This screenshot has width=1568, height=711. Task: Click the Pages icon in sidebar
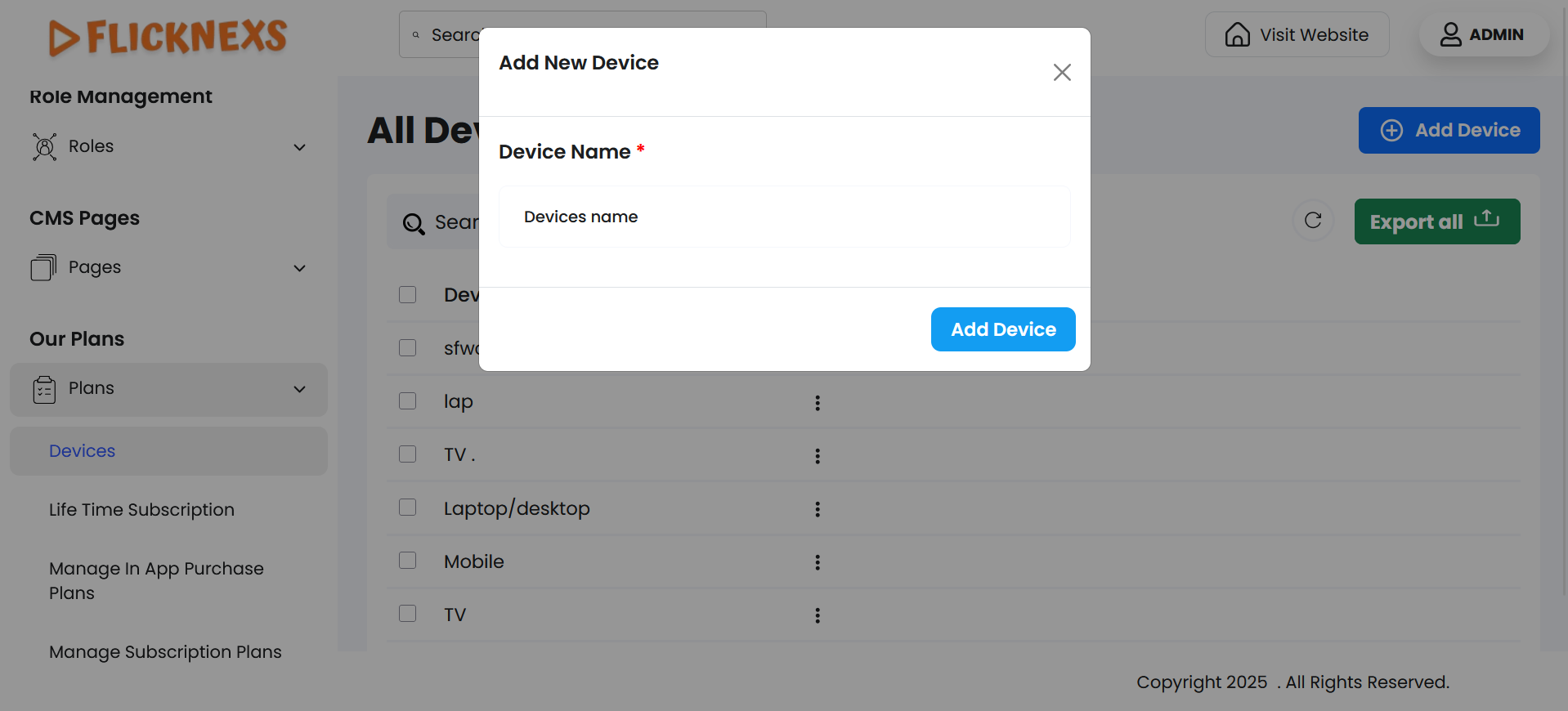point(43,268)
